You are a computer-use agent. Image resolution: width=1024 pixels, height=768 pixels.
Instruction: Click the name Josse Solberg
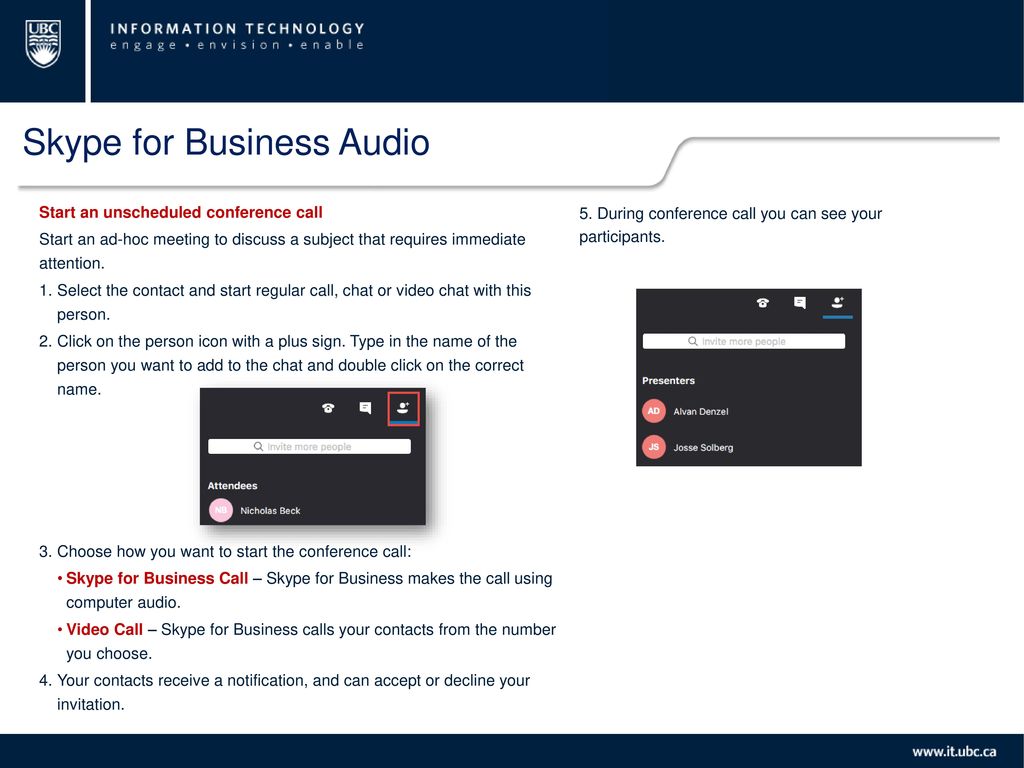click(703, 447)
